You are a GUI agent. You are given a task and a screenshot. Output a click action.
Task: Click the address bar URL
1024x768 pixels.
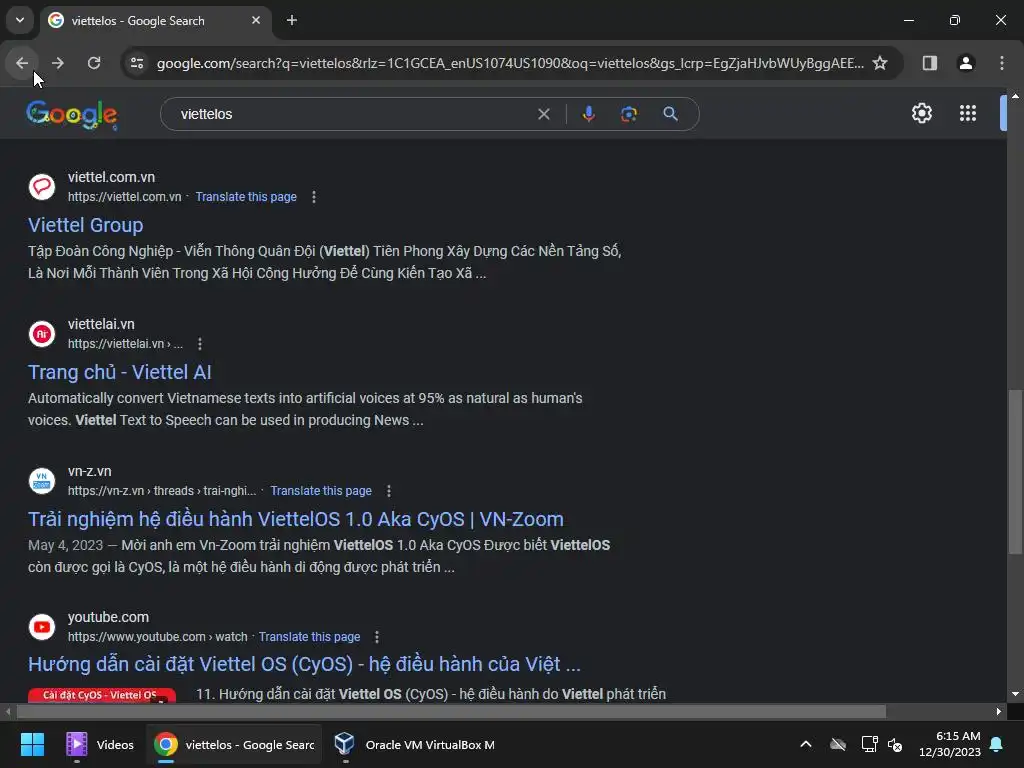[x=509, y=63]
